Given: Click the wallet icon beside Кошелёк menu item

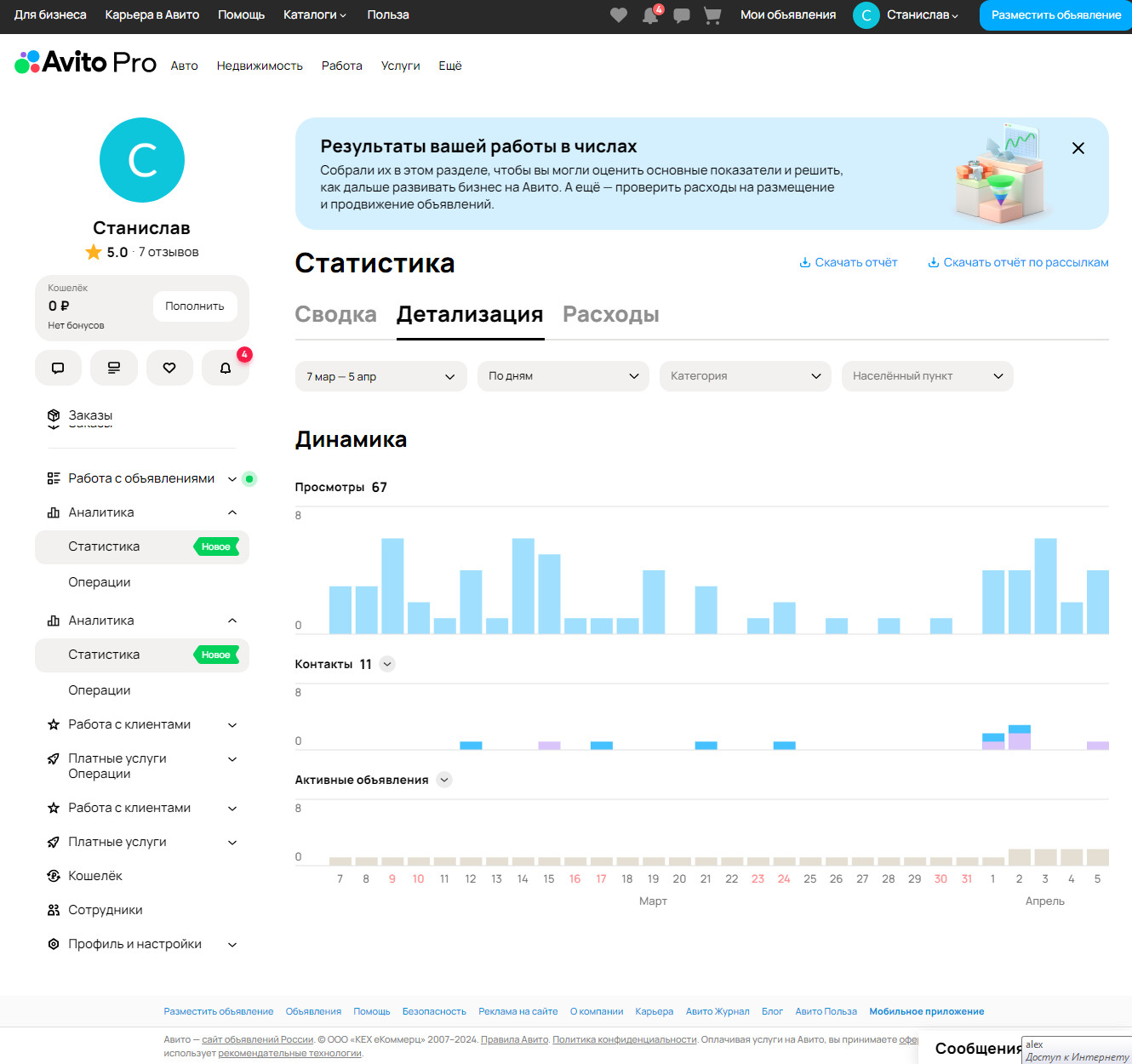Looking at the screenshot, I should click(x=54, y=876).
